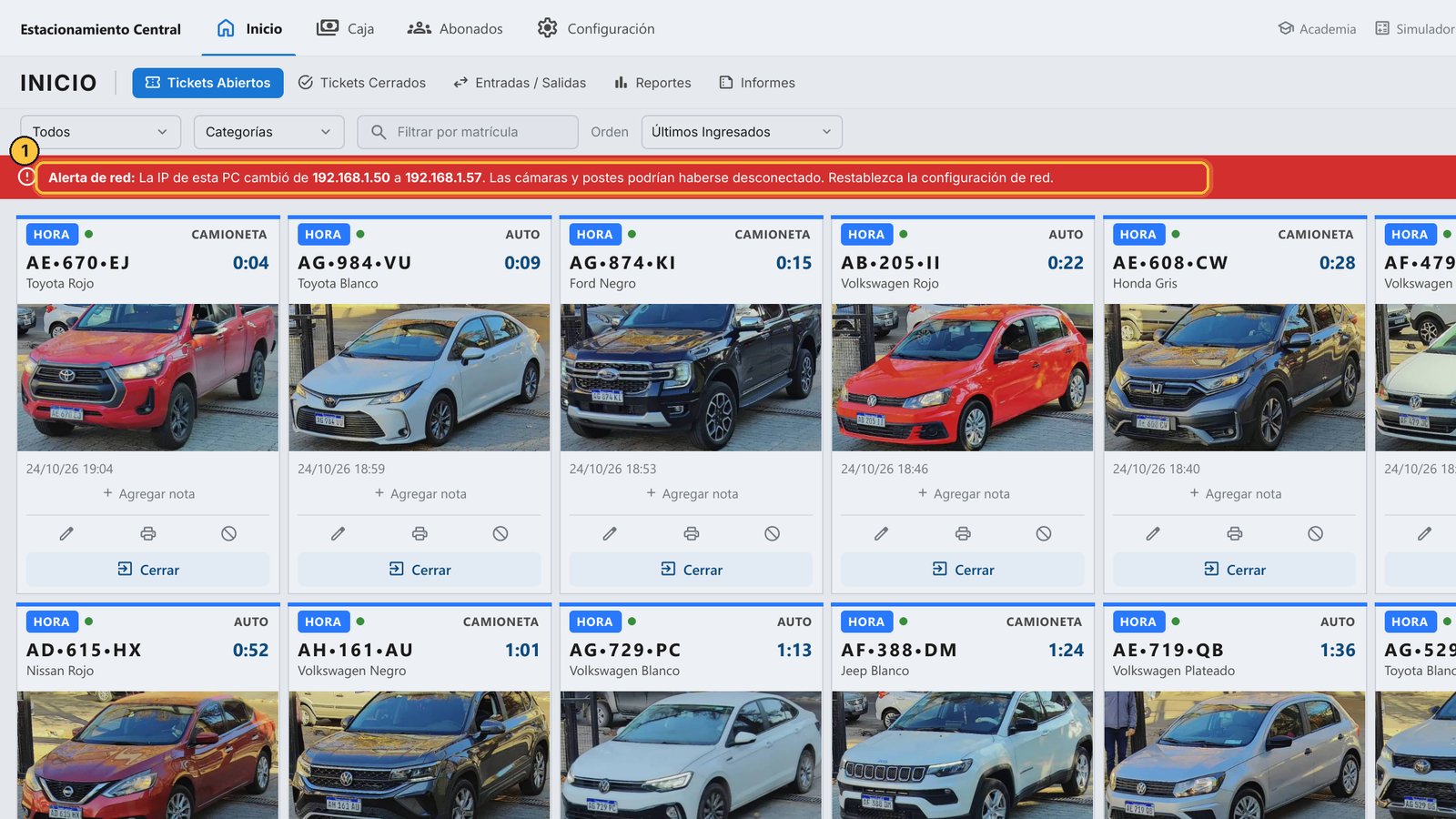1456x819 pixels.
Task: Print the ticket for AB•205•II
Action: point(963,533)
